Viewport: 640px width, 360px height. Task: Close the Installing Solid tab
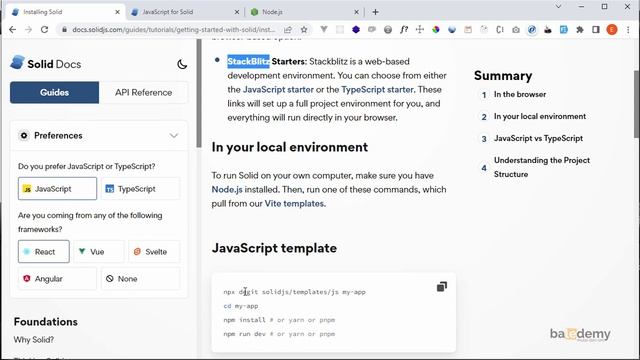[x=118, y=12]
